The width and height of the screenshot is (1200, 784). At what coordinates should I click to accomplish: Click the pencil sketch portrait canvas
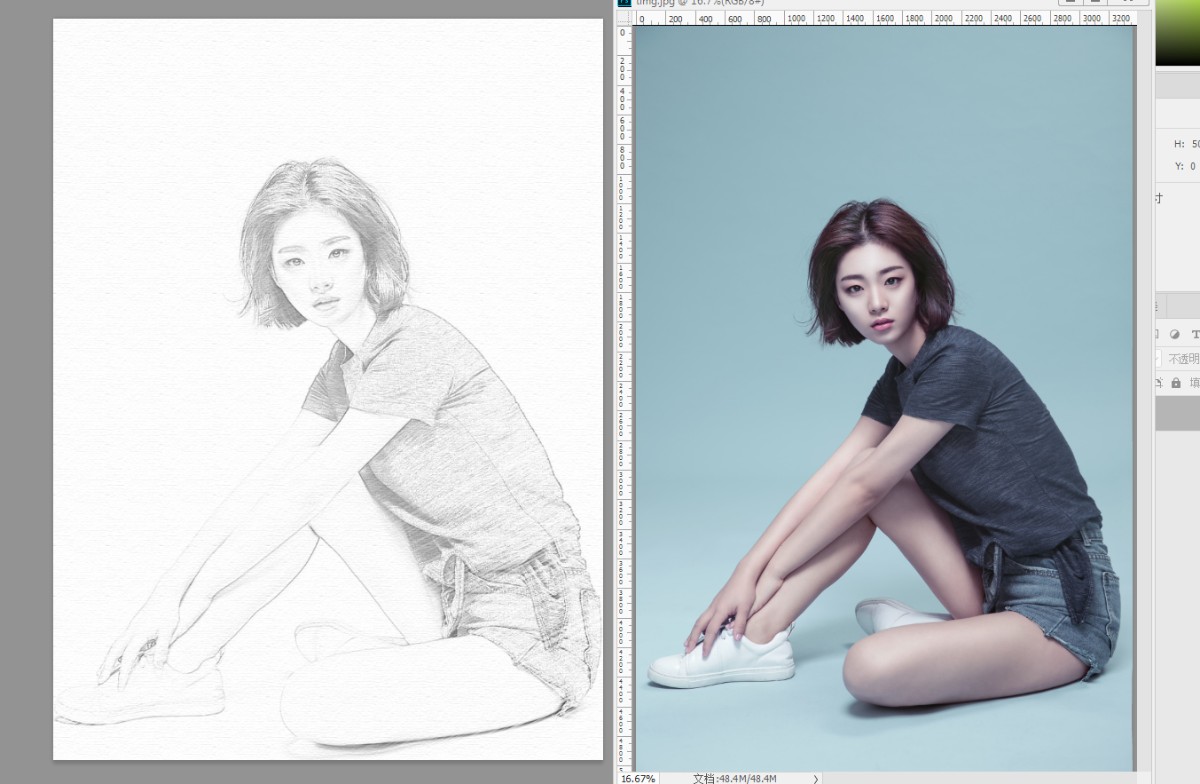(328, 389)
